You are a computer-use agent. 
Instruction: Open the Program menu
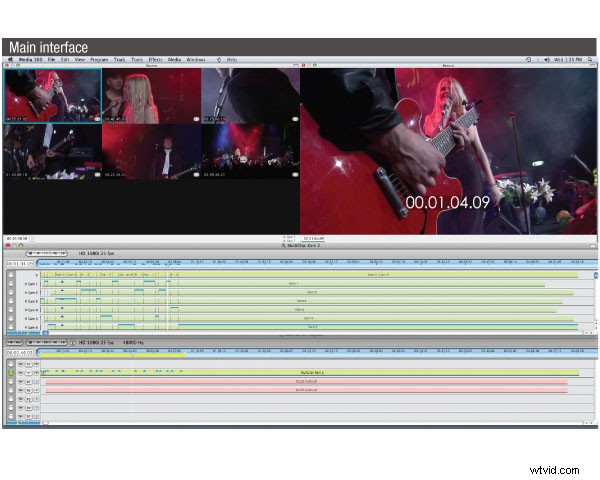point(99,60)
